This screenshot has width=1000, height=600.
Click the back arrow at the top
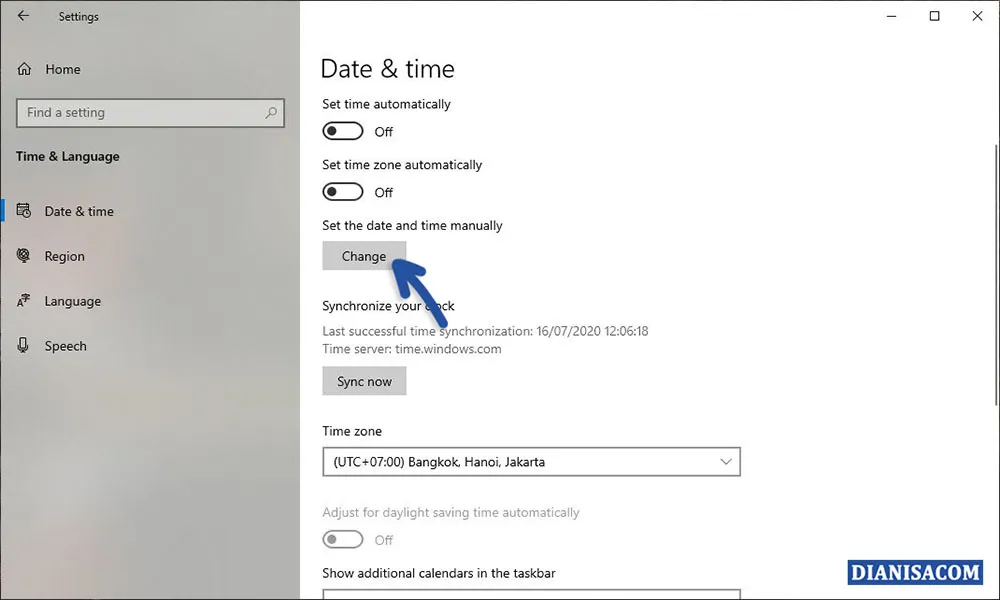[x=21, y=16]
